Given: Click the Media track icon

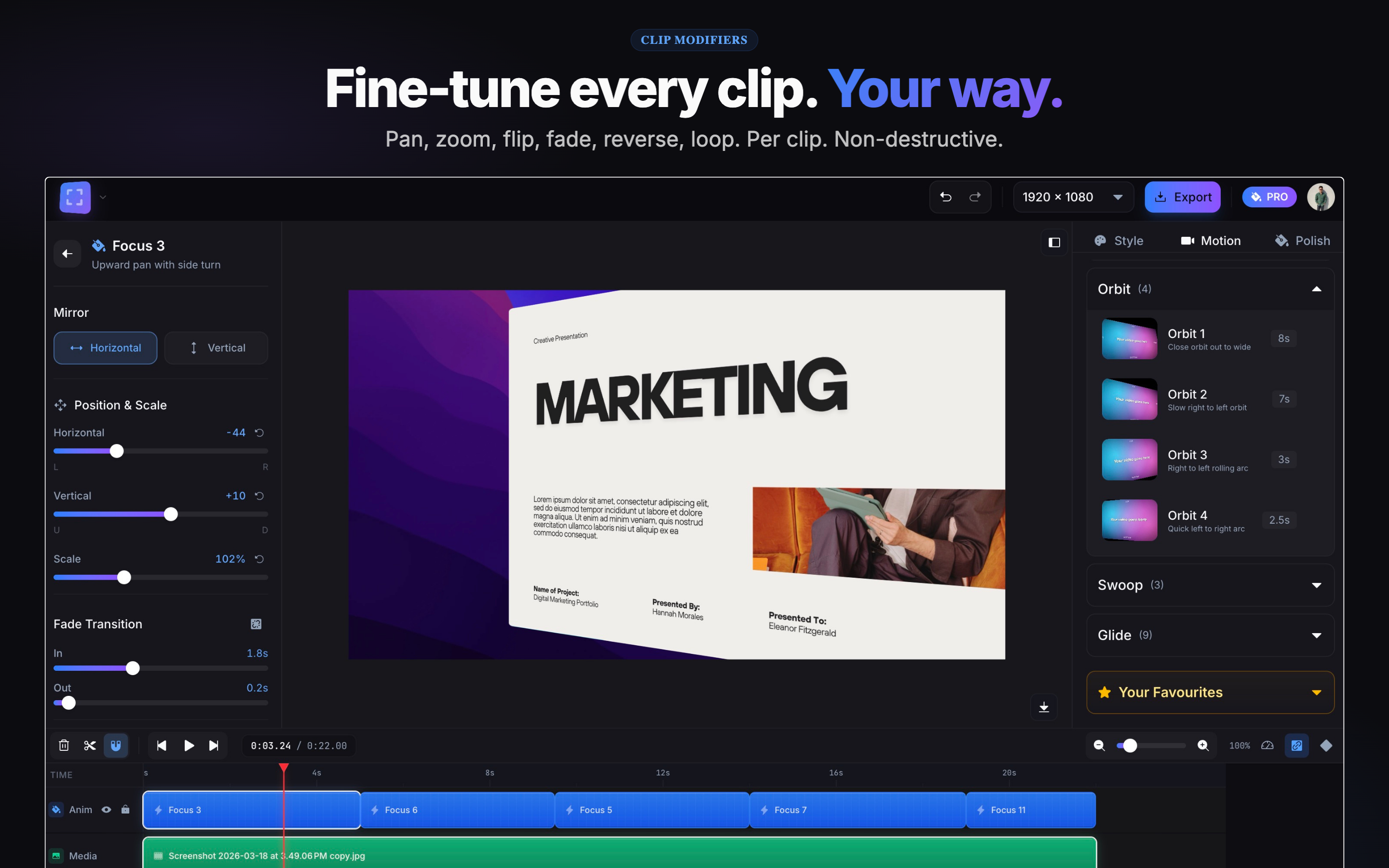Looking at the screenshot, I should coord(56,856).
